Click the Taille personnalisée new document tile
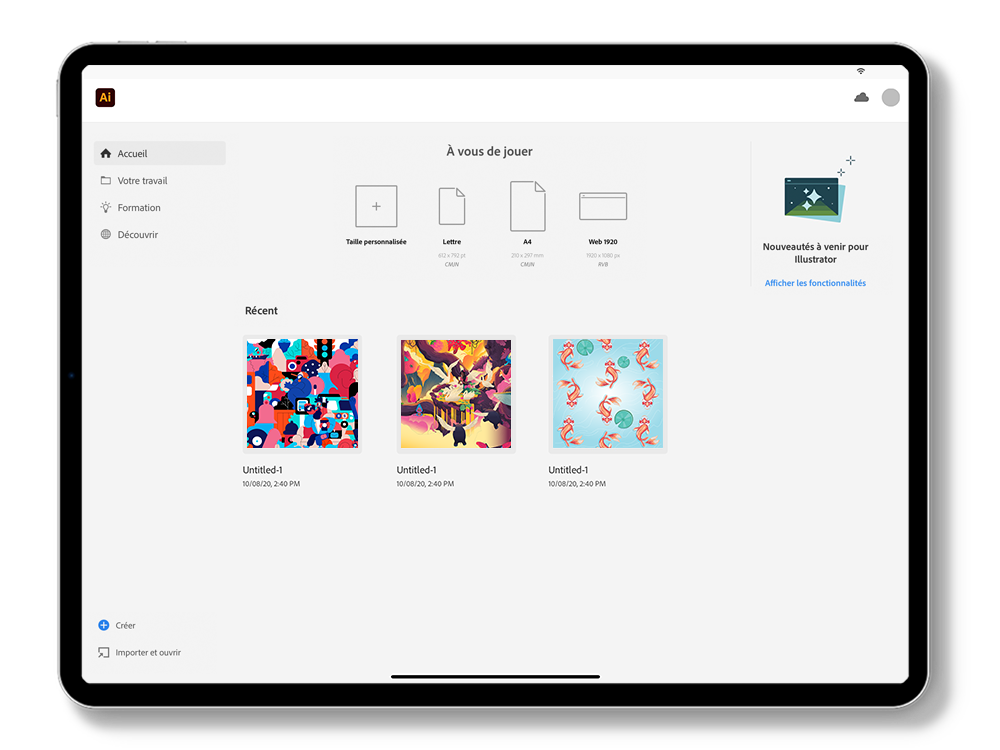The width and height of the screenshot is (1000, 750). click(x=376, y=206)
